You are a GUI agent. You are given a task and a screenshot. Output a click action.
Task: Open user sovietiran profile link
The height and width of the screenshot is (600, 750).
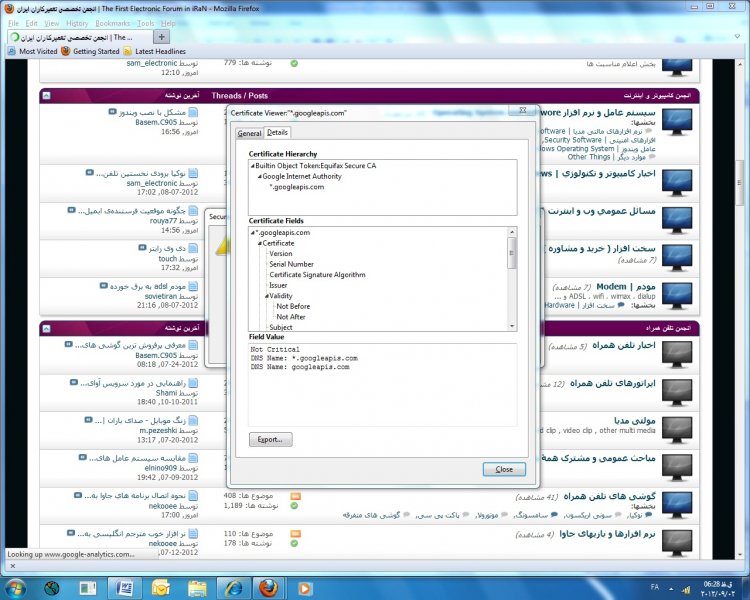coord(161,296)
